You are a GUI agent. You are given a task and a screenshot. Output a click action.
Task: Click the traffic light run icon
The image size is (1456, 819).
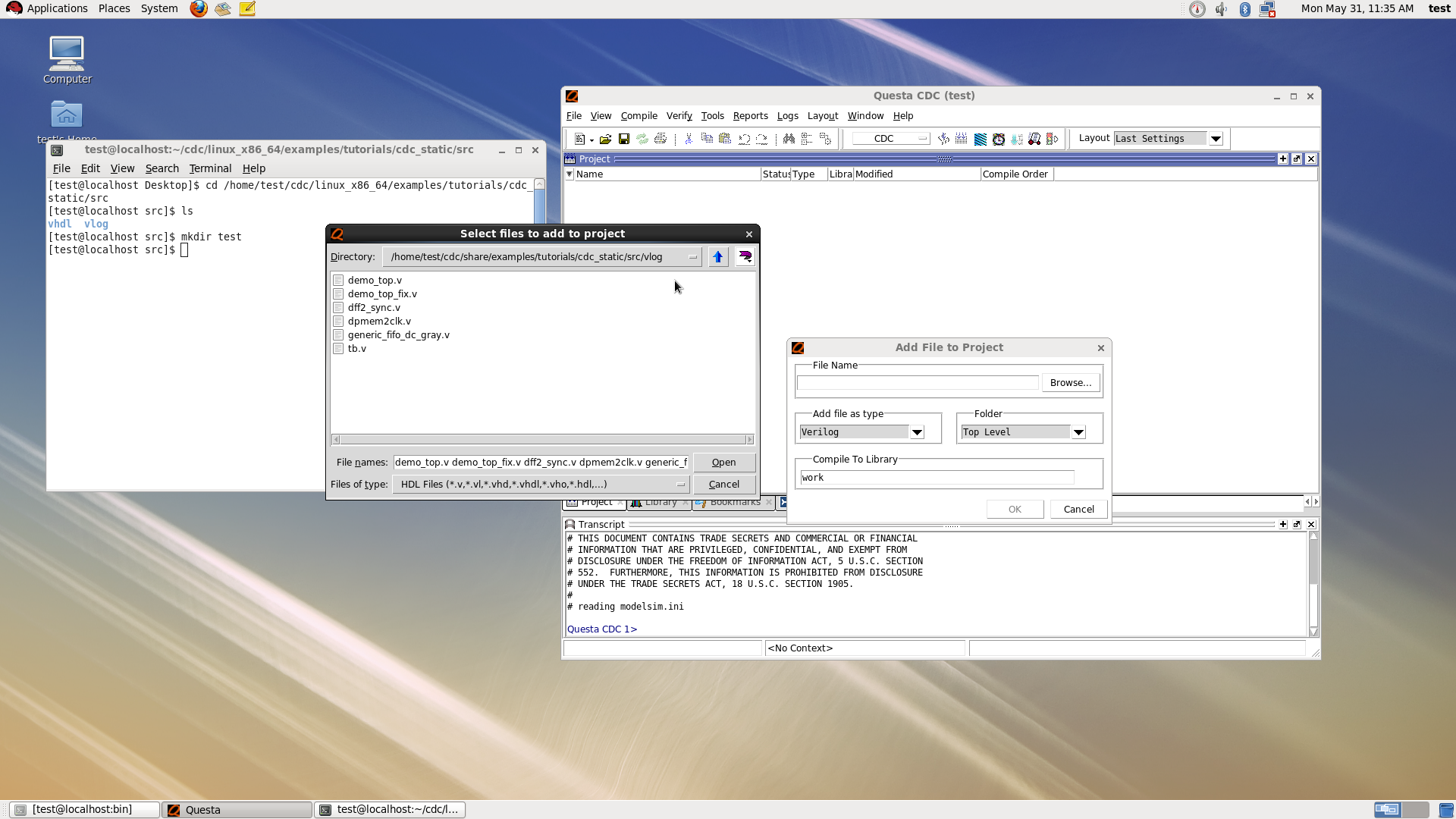(1052, 139)
